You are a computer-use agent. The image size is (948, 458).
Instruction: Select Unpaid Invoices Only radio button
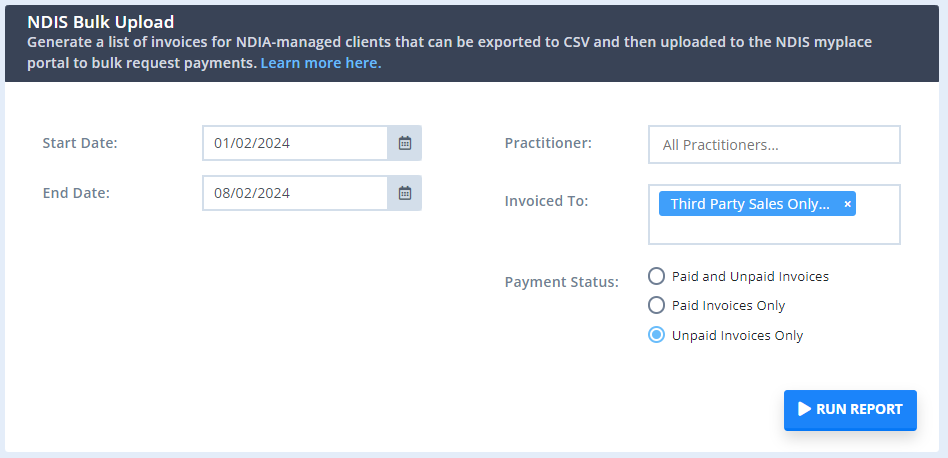pos(657,335)
